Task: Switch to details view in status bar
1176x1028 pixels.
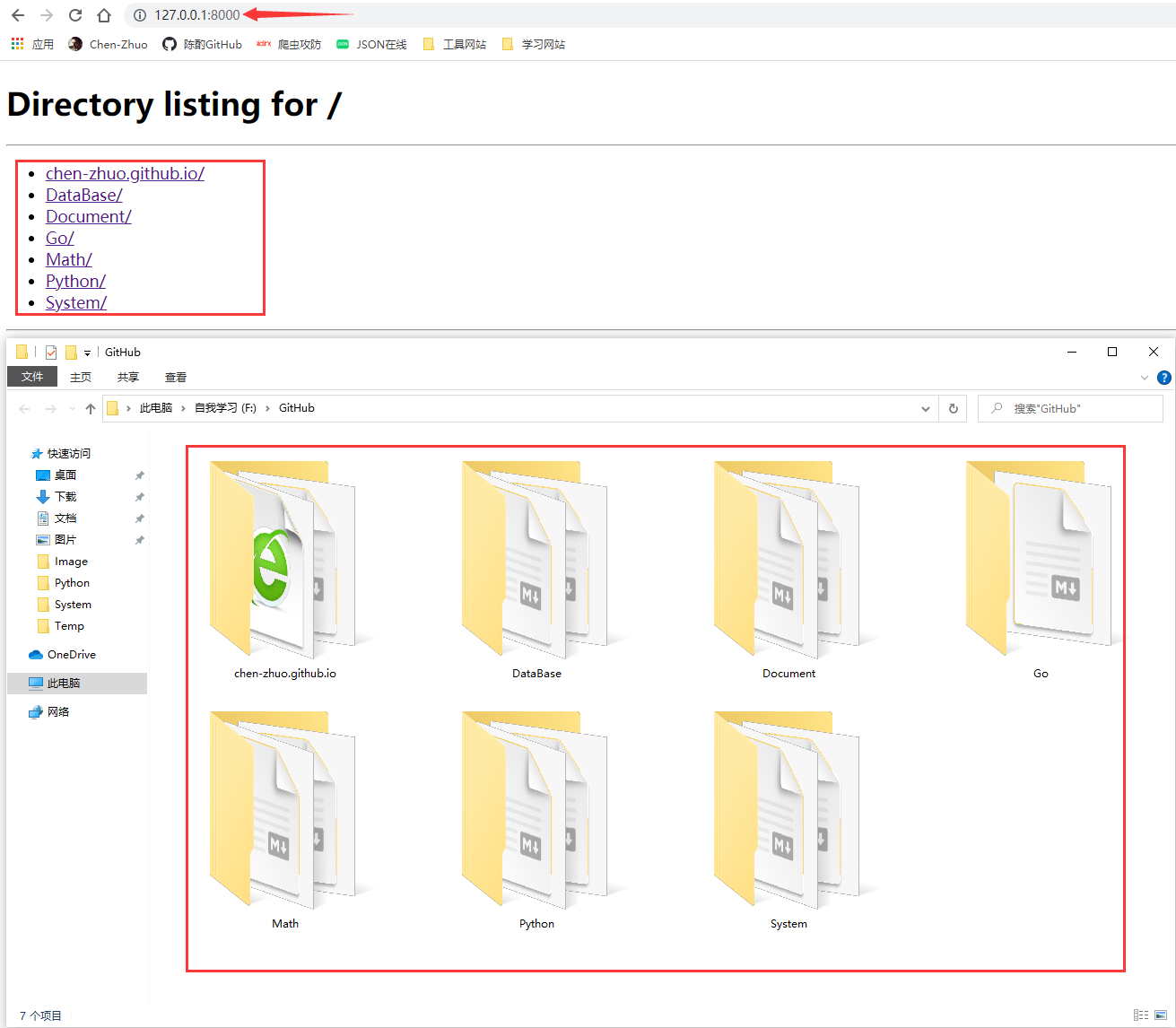Action: pyautogui.click(x=1141, y=1015)
